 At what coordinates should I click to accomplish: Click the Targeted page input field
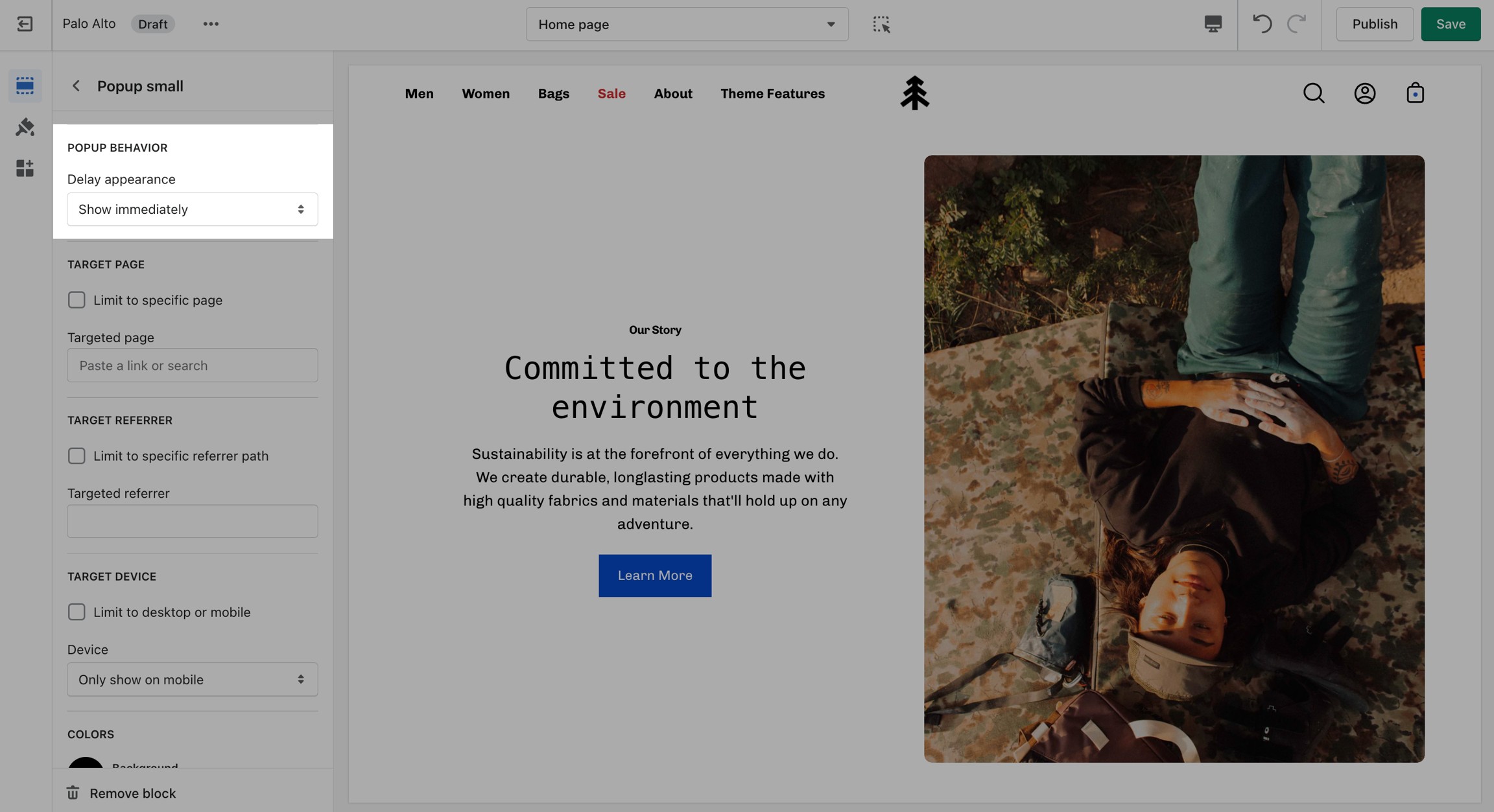[x=192, y=365]
